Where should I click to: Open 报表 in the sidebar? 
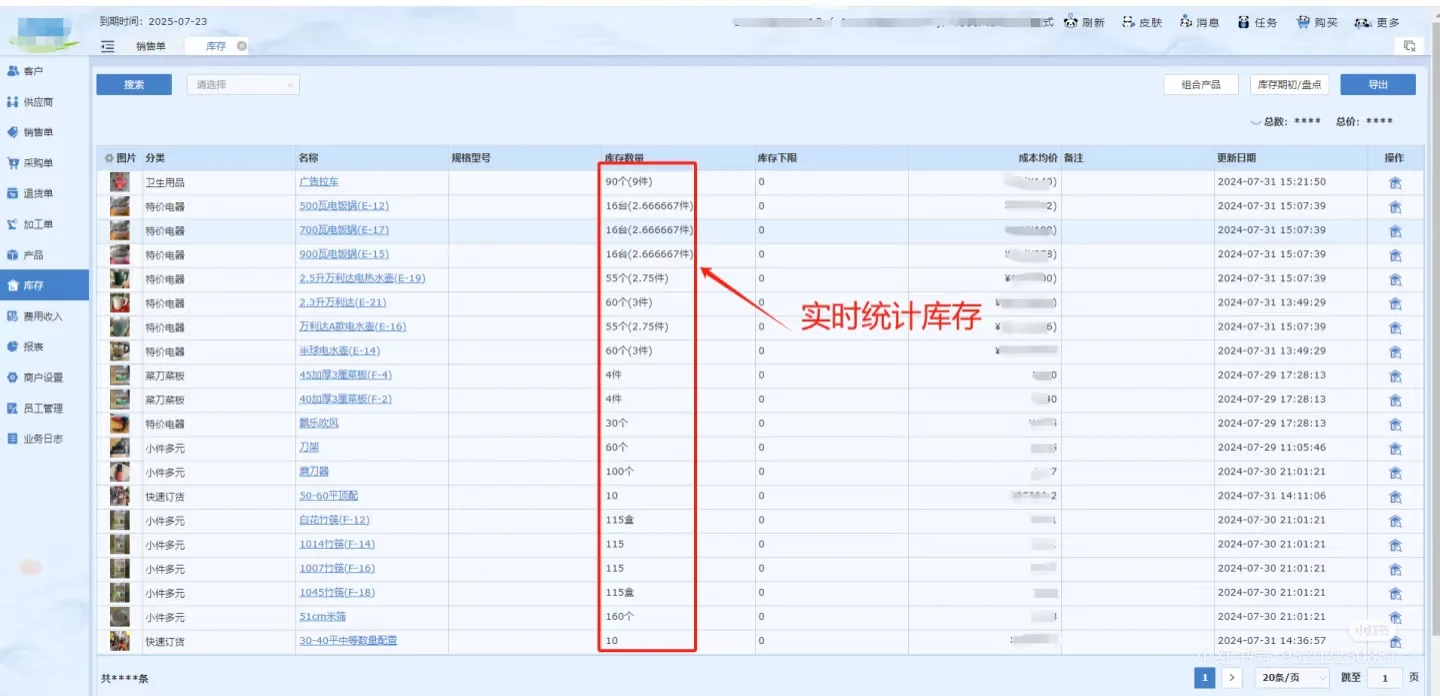point(44,347)
